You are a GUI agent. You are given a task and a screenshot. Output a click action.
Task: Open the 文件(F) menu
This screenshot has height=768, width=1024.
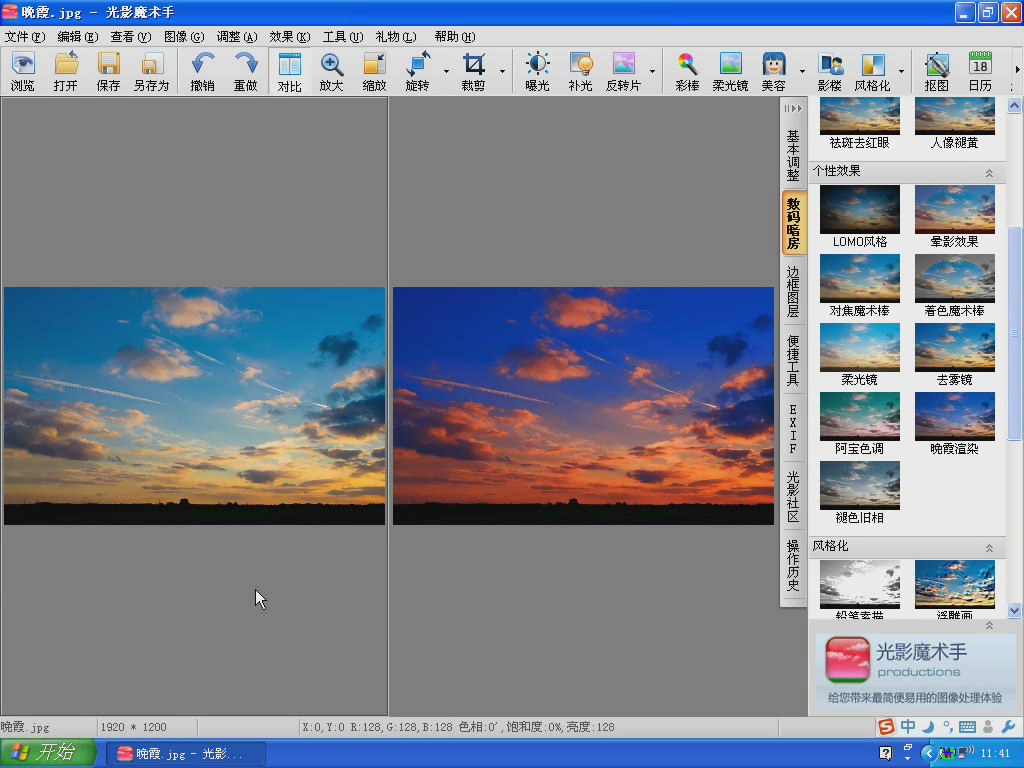click(25, 37)
